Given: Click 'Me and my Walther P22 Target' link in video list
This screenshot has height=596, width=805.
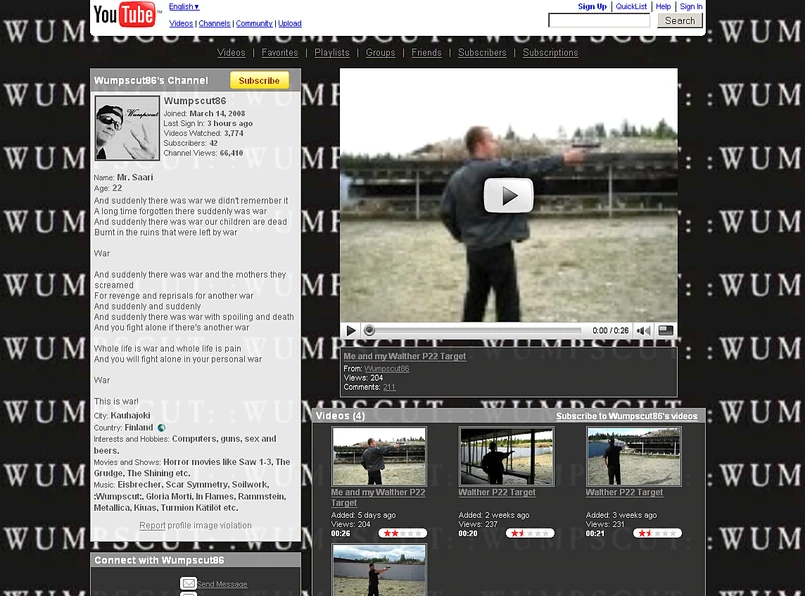Looking at the screenshot, I should pos(378,497).
